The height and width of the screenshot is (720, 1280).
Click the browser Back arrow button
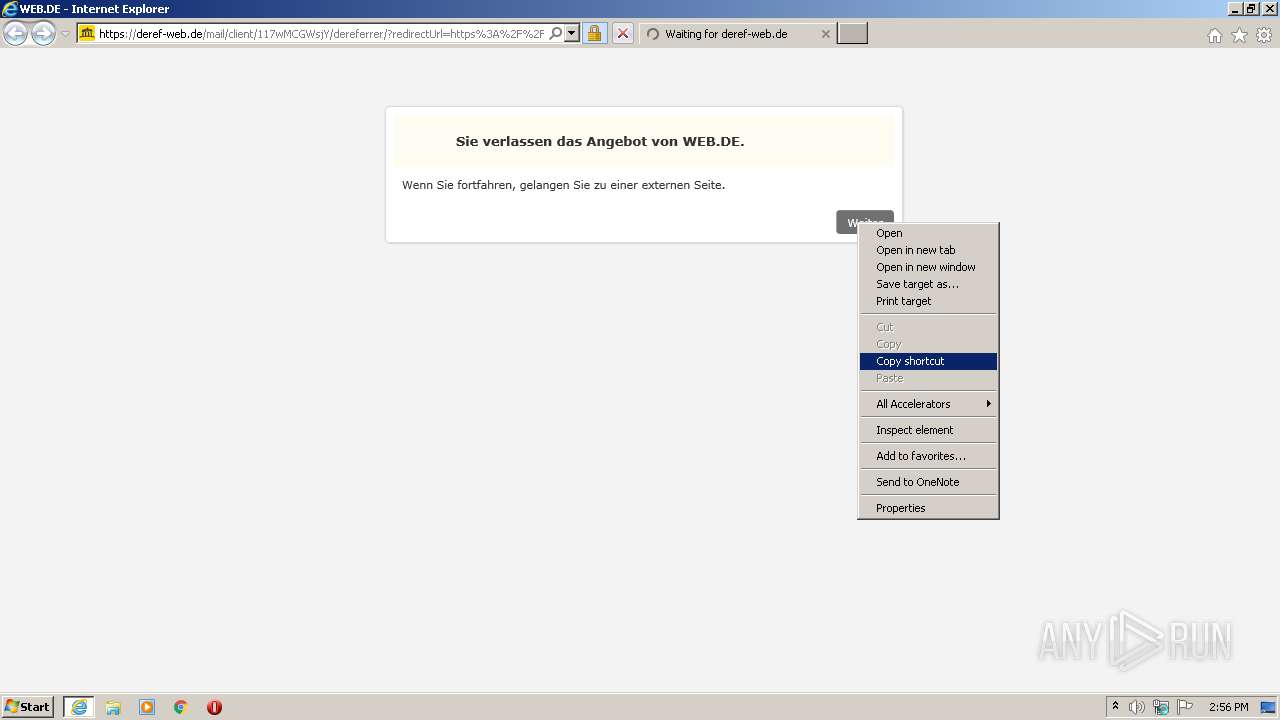point(16,34)
